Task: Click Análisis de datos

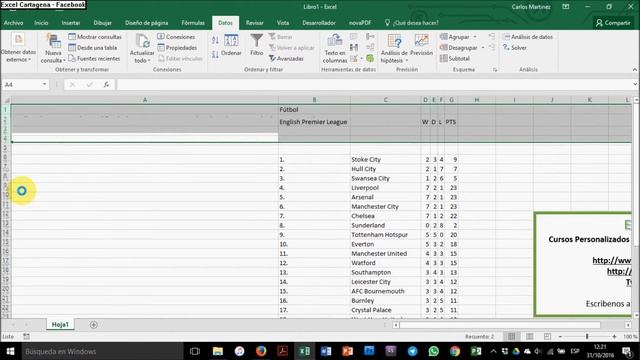Action: point(527,37)
